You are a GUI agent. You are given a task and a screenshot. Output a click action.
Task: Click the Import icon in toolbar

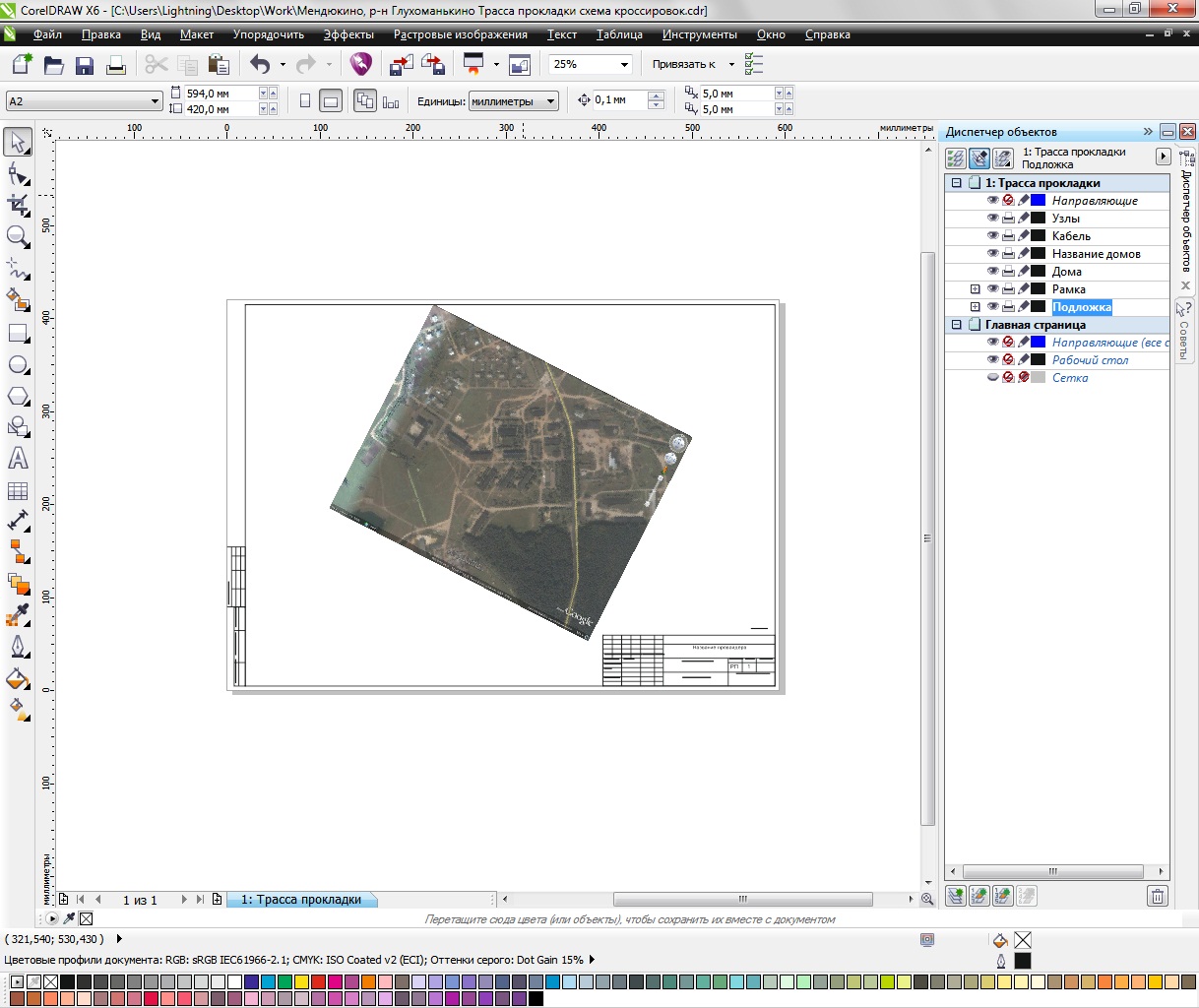[402, 65]
